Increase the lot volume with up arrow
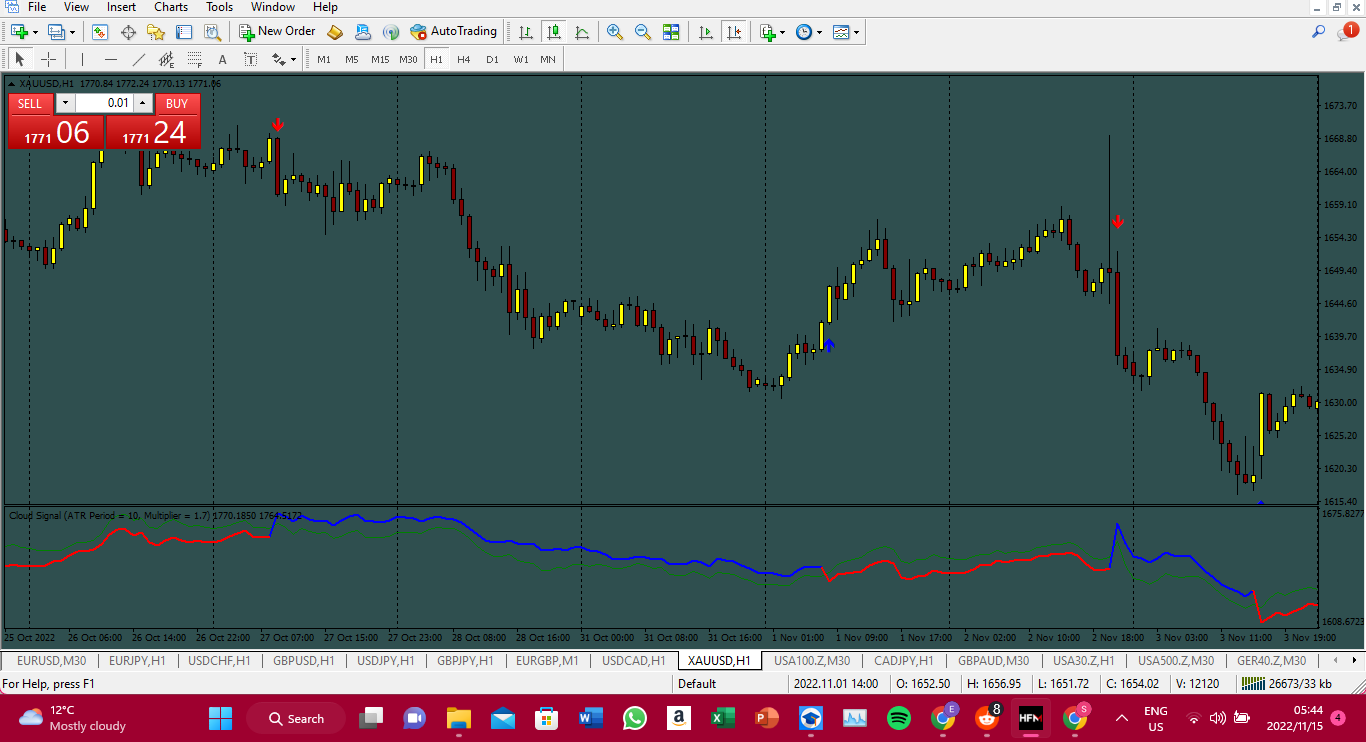The image size is (1366, 742). [x=143, y=103]
